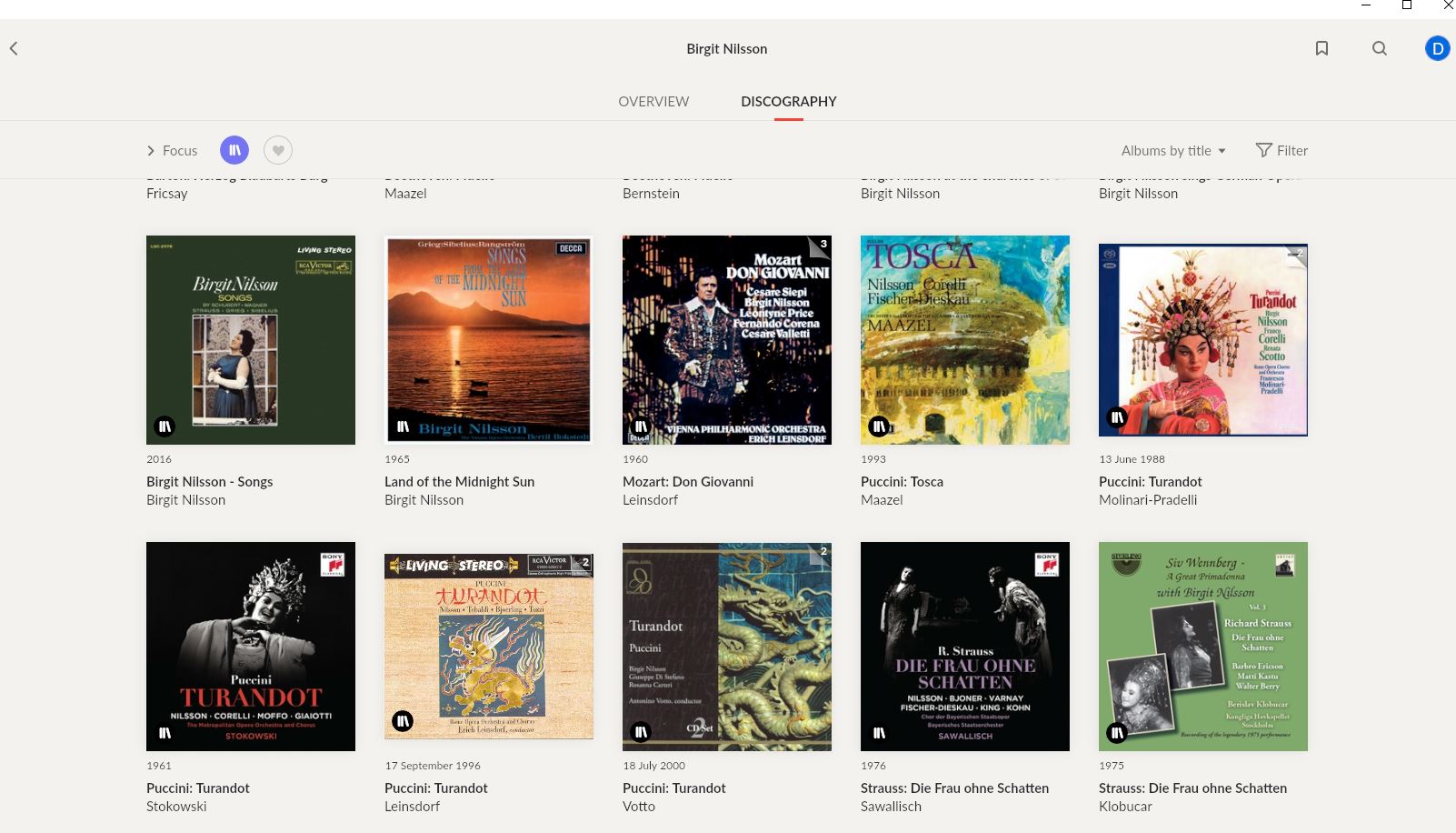Open Puccini: Turandot title above Leinsdorf
Image resolution: width=1456 pixels, height=833 pixels.
click(x=435, y=788)
